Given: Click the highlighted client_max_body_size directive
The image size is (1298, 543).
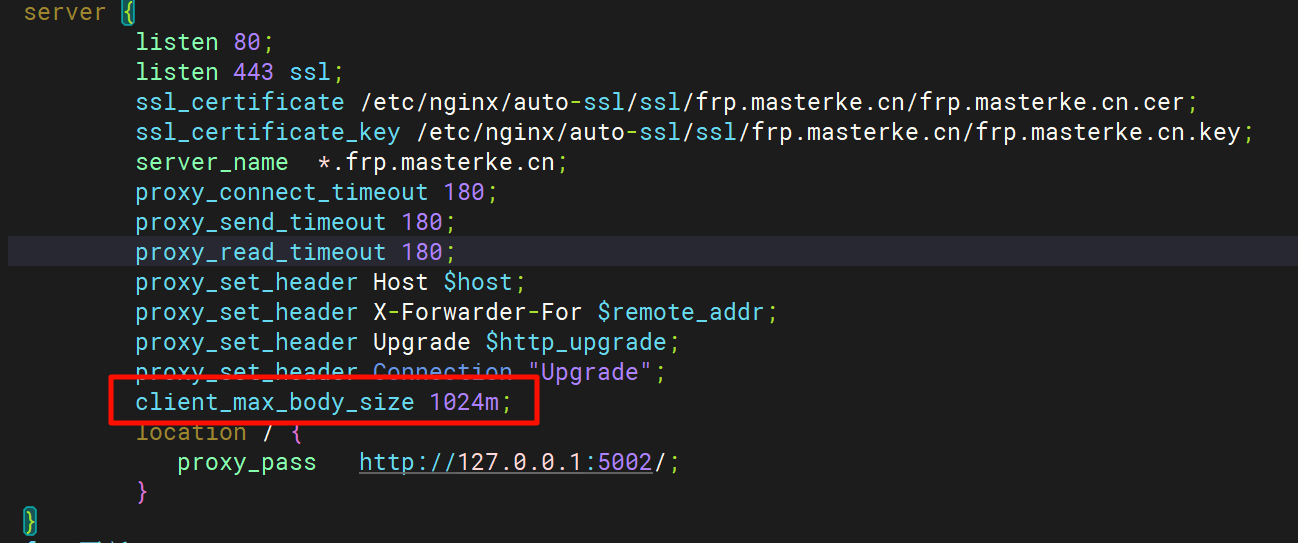Looking at the screenshot, I should pyautogui.click(x=275, y=402).
